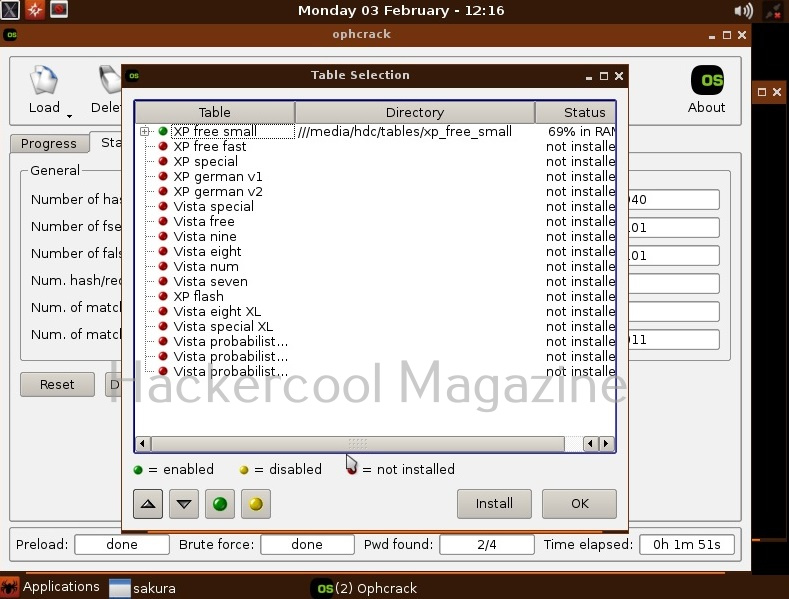Click the third launcher icon in the top panel
The width and height of the screenshot is (789, 599).
(x=59, y=10)
